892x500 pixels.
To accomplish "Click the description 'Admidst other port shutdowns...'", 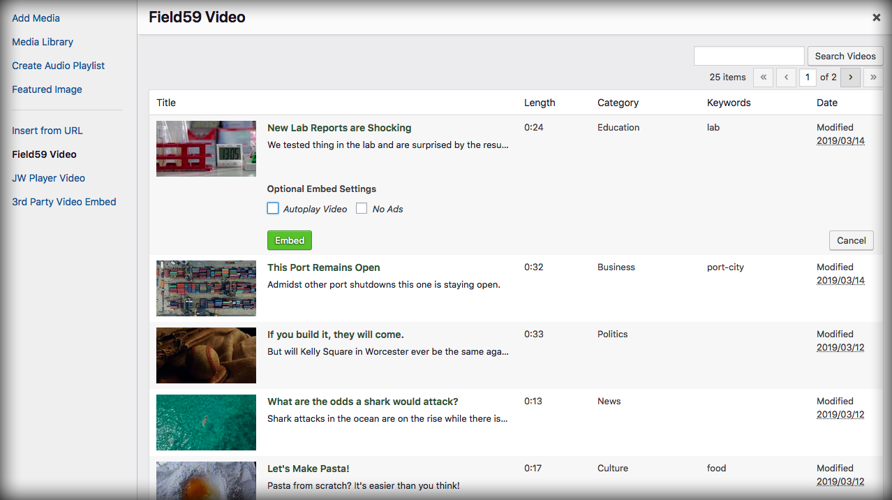I will [x=384, y=284].
